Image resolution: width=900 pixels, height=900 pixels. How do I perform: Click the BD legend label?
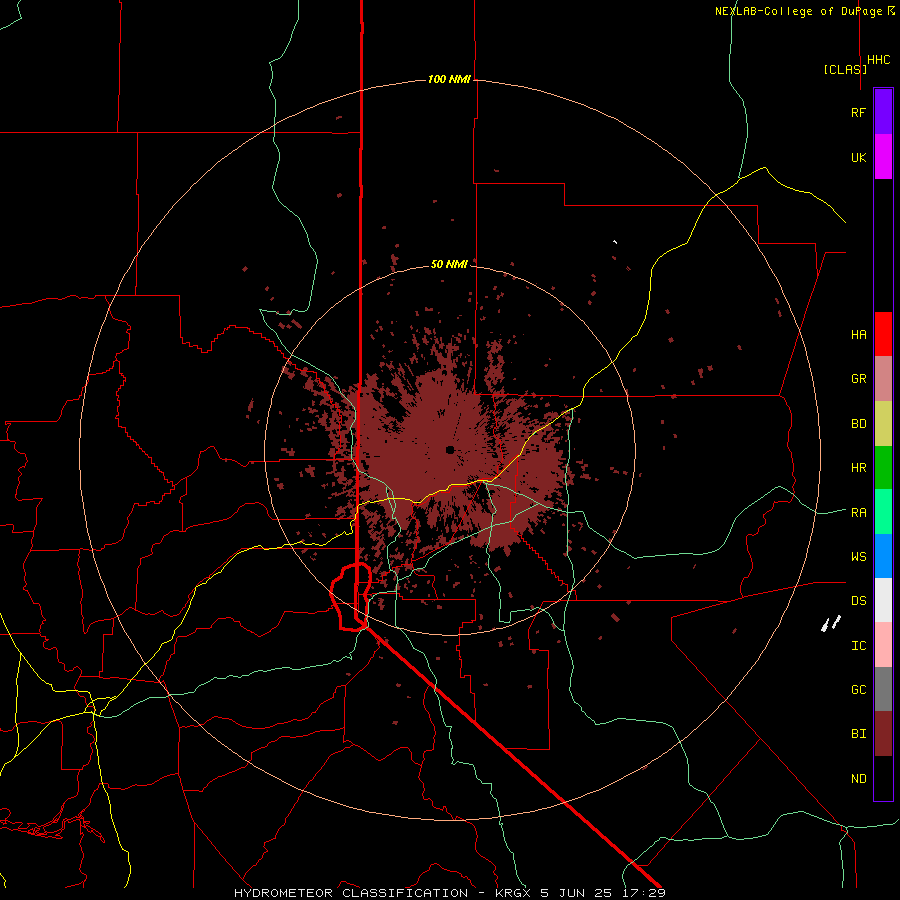pos(859,424)
